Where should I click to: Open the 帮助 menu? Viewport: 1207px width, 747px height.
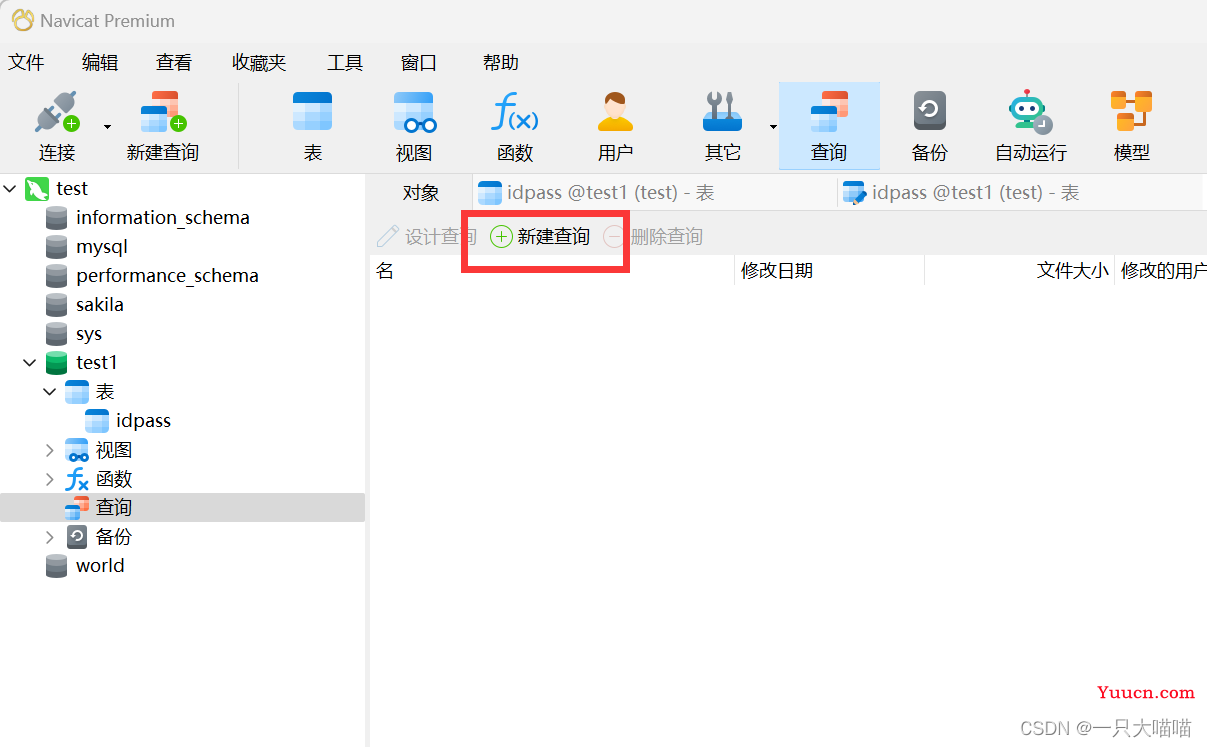click(501, 62)
